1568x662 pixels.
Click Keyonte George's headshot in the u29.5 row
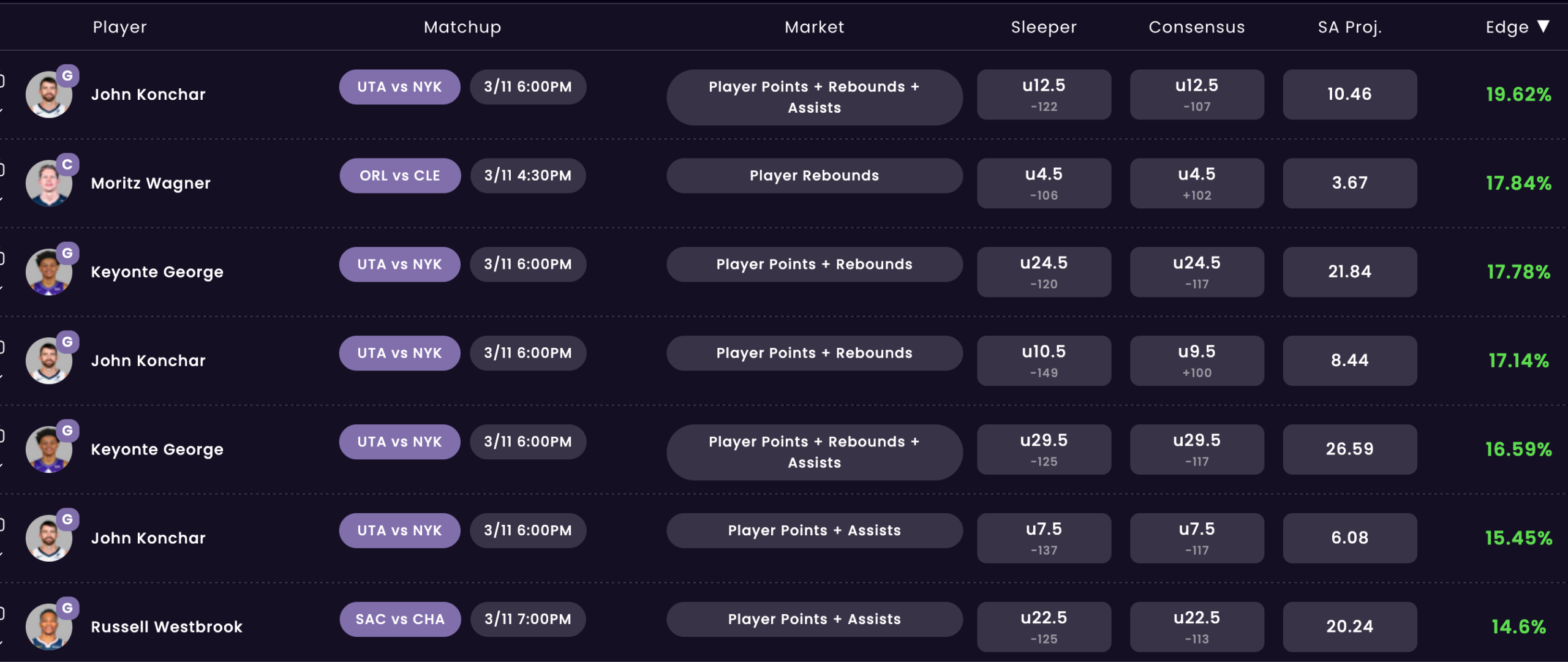[x=48, y=449]
